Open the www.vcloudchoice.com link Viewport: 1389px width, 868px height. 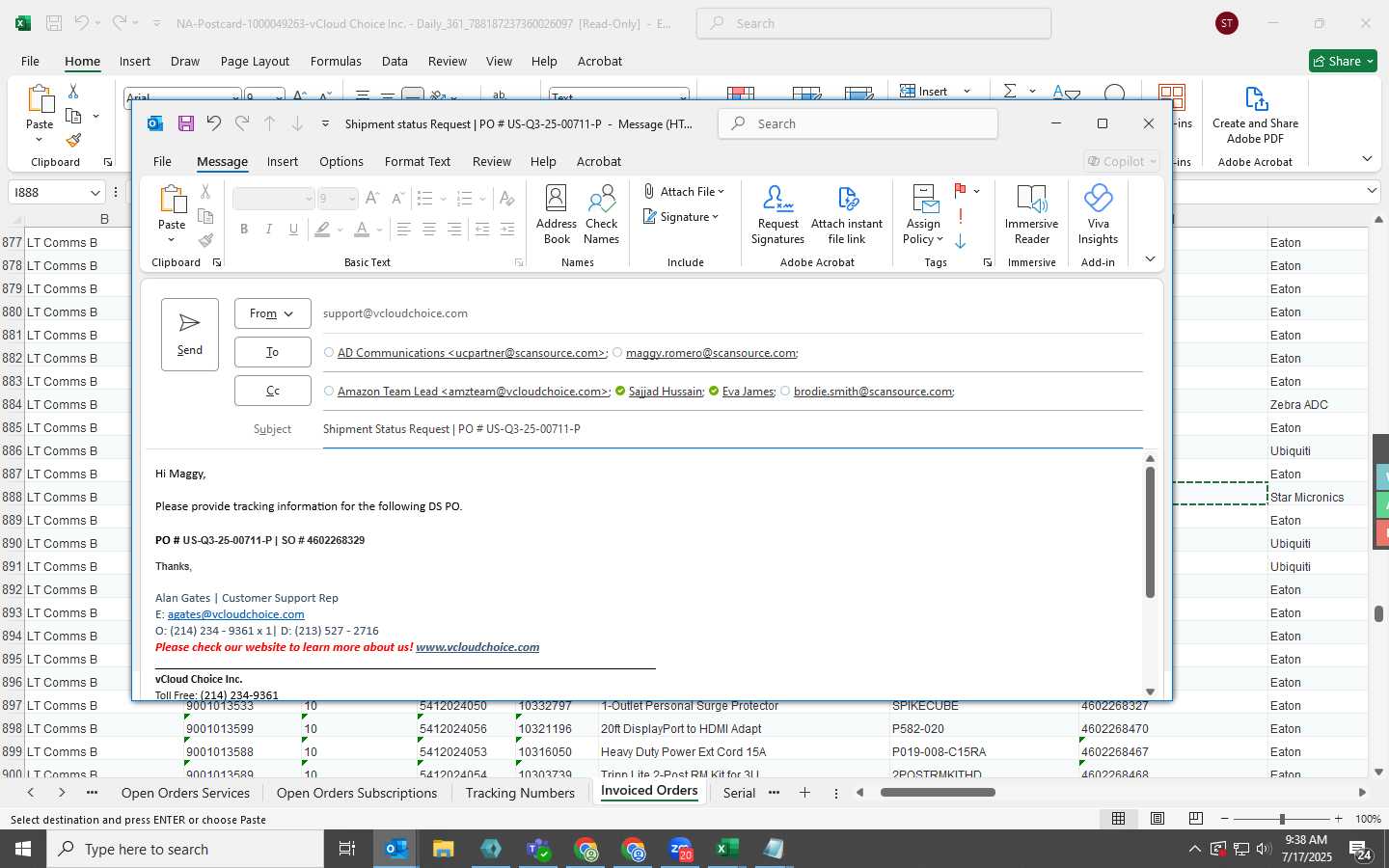click(477, 647)
